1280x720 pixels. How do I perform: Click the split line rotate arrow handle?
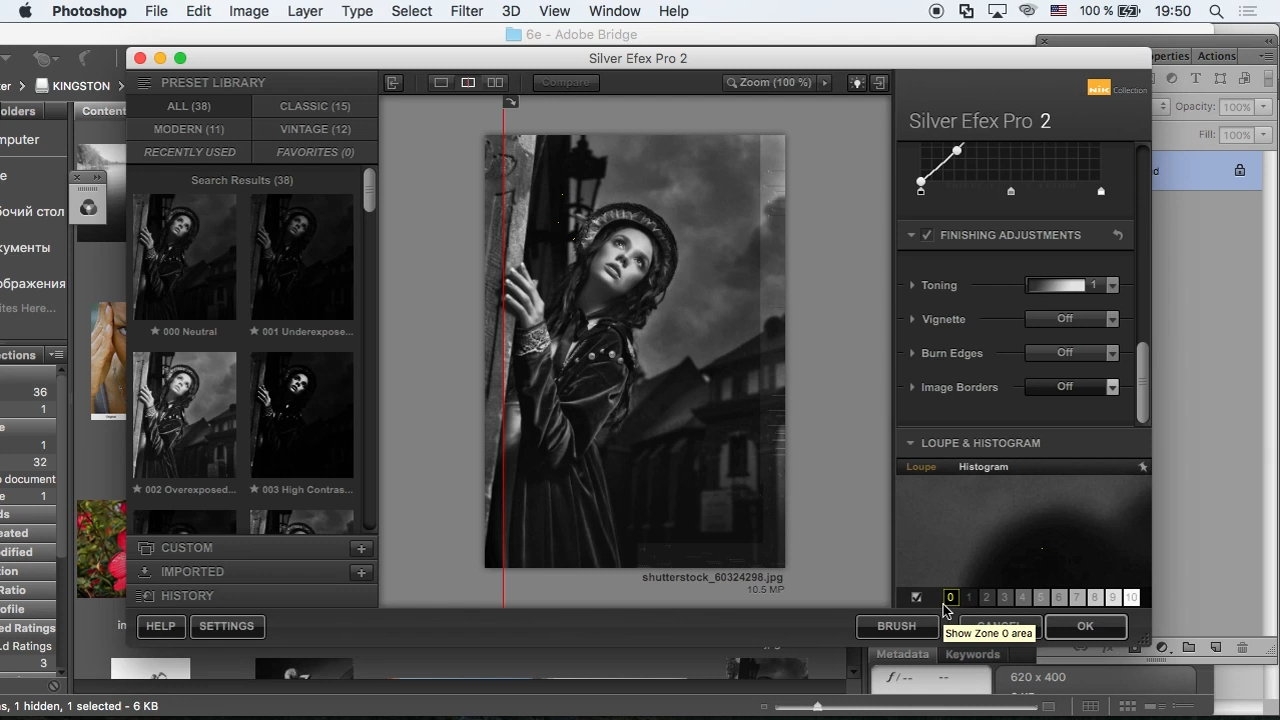[x=511, y=102]
